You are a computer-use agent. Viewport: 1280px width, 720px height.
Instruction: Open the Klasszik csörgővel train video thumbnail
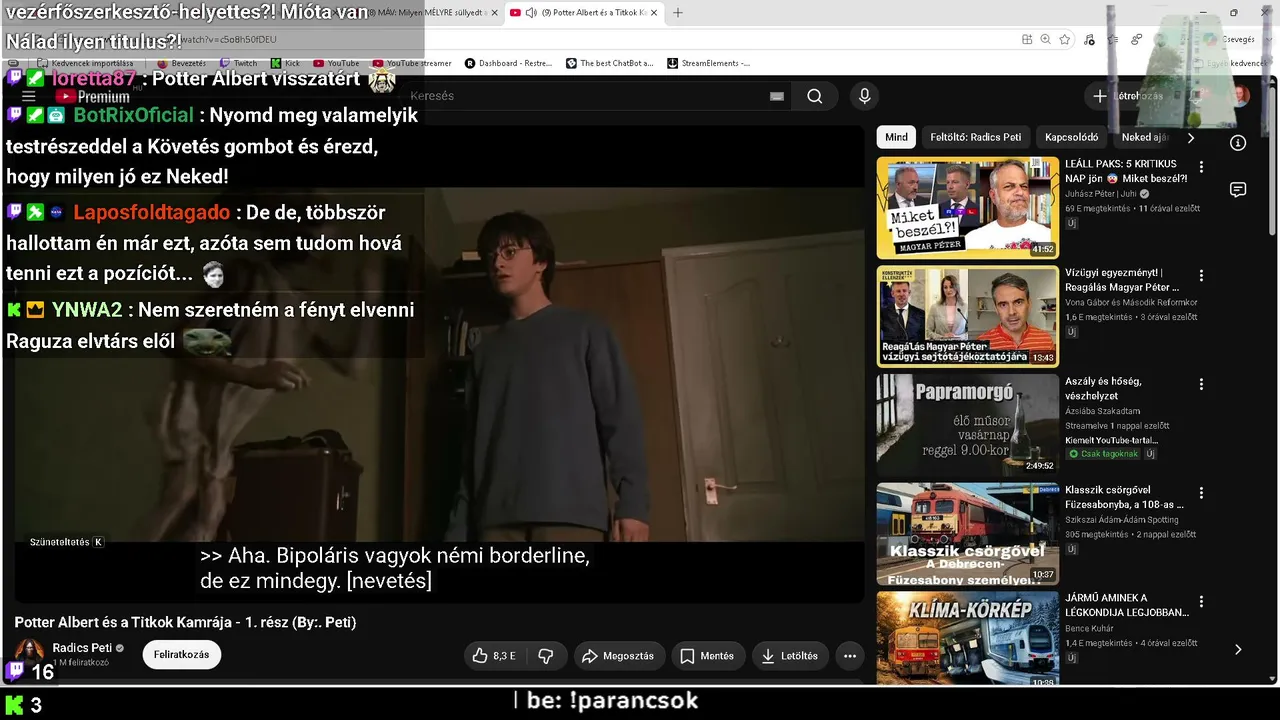pos(967,534)
